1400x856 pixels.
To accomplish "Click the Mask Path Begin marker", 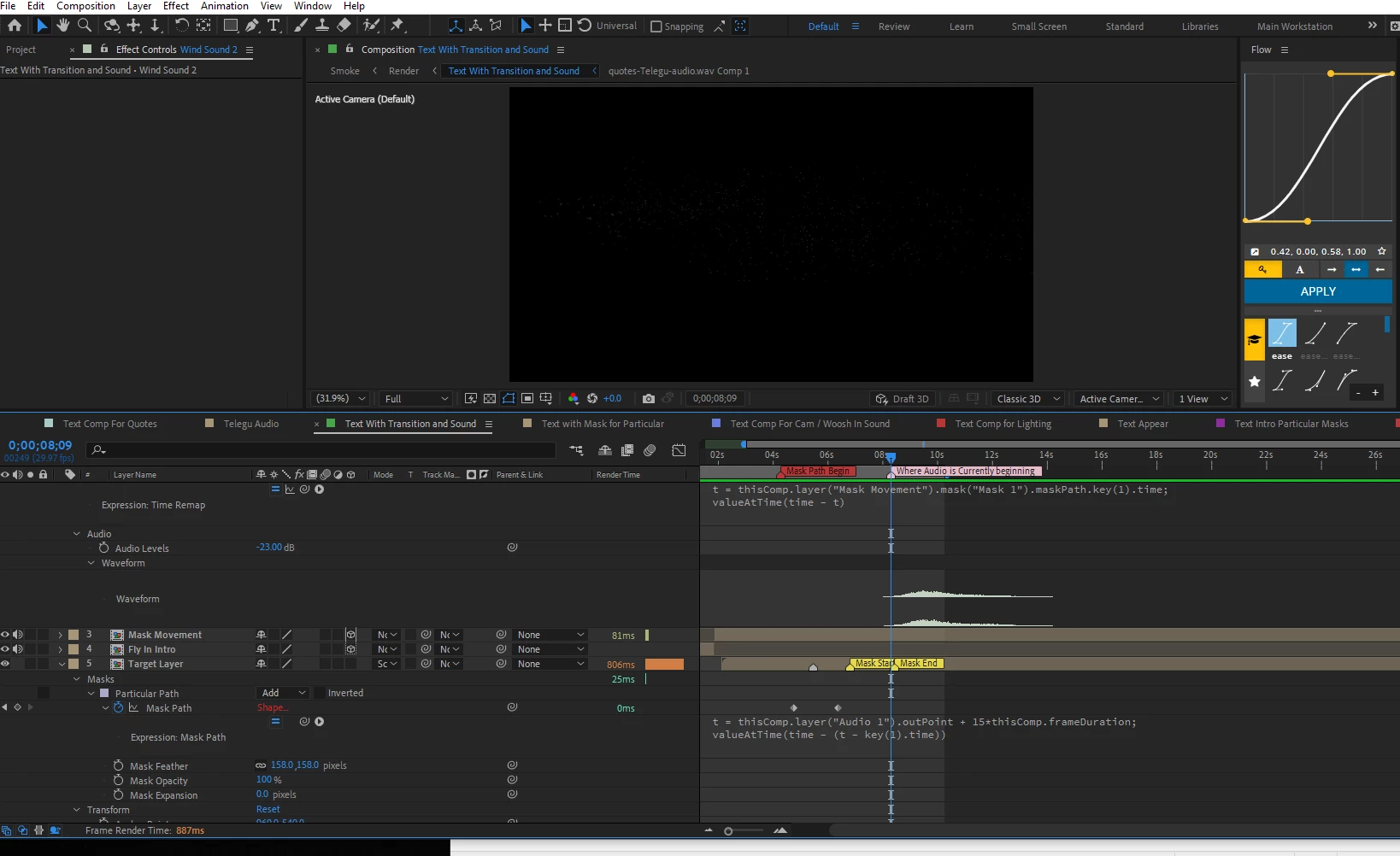I will (818, 471).
